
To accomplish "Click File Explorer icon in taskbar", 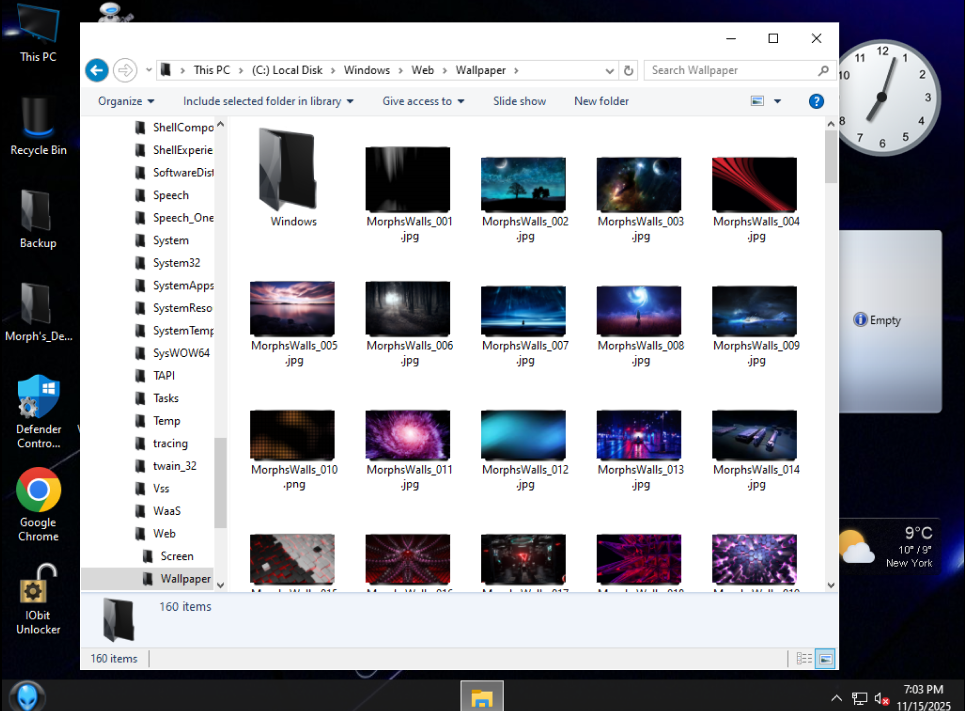I will tap(482, 697).
